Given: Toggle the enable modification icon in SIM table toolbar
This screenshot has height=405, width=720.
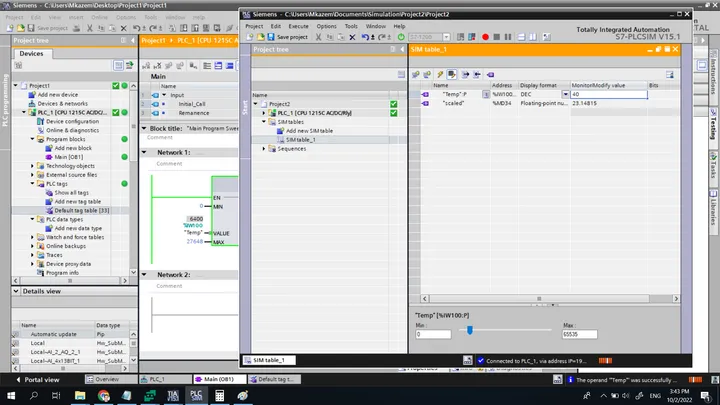Looking at the screenshot, I should tap(452, 74).
